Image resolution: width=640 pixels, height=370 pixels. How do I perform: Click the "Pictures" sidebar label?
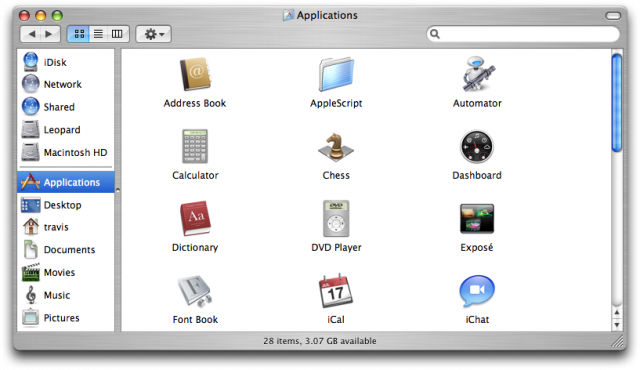pyautogui.click(x=62, y=318)
